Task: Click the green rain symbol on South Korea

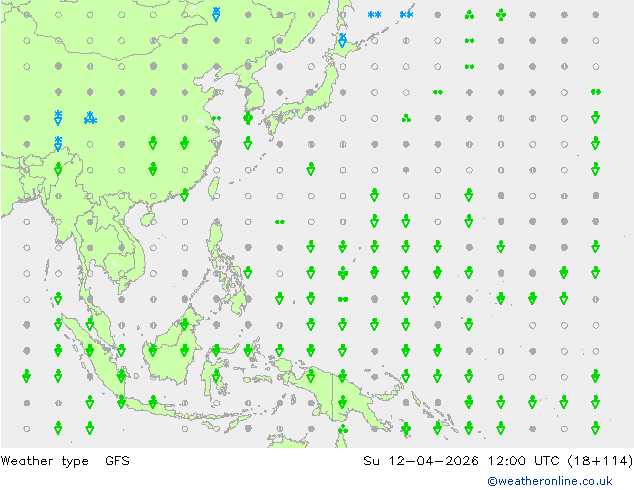Action: (248, 118)
